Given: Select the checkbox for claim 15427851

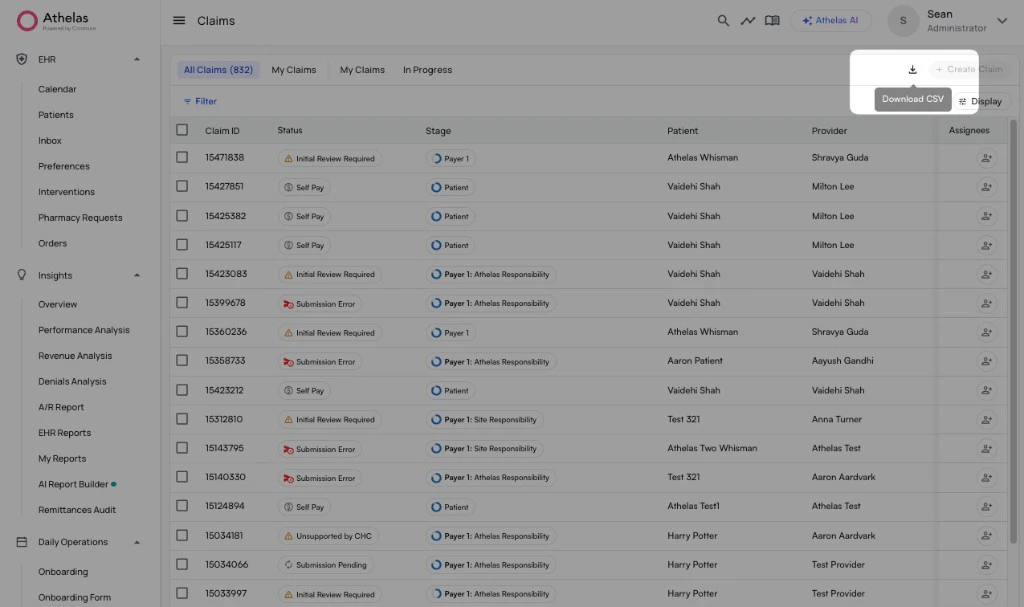Looking at the screenshot, I should click(182, 186).
